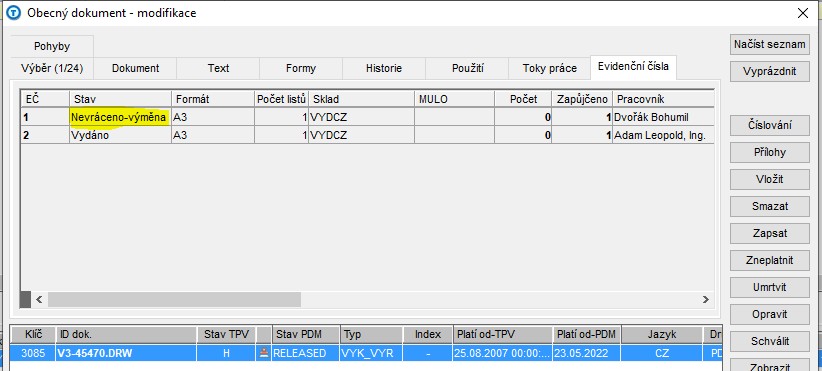Screen dimensions: 822x371
Task: Switch to the Historie tab
Action: (384, 68)
